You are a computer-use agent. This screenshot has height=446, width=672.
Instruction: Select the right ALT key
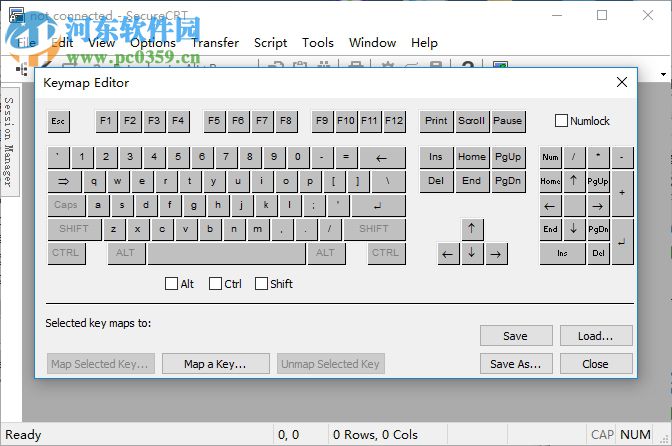(x=327, y=253)
